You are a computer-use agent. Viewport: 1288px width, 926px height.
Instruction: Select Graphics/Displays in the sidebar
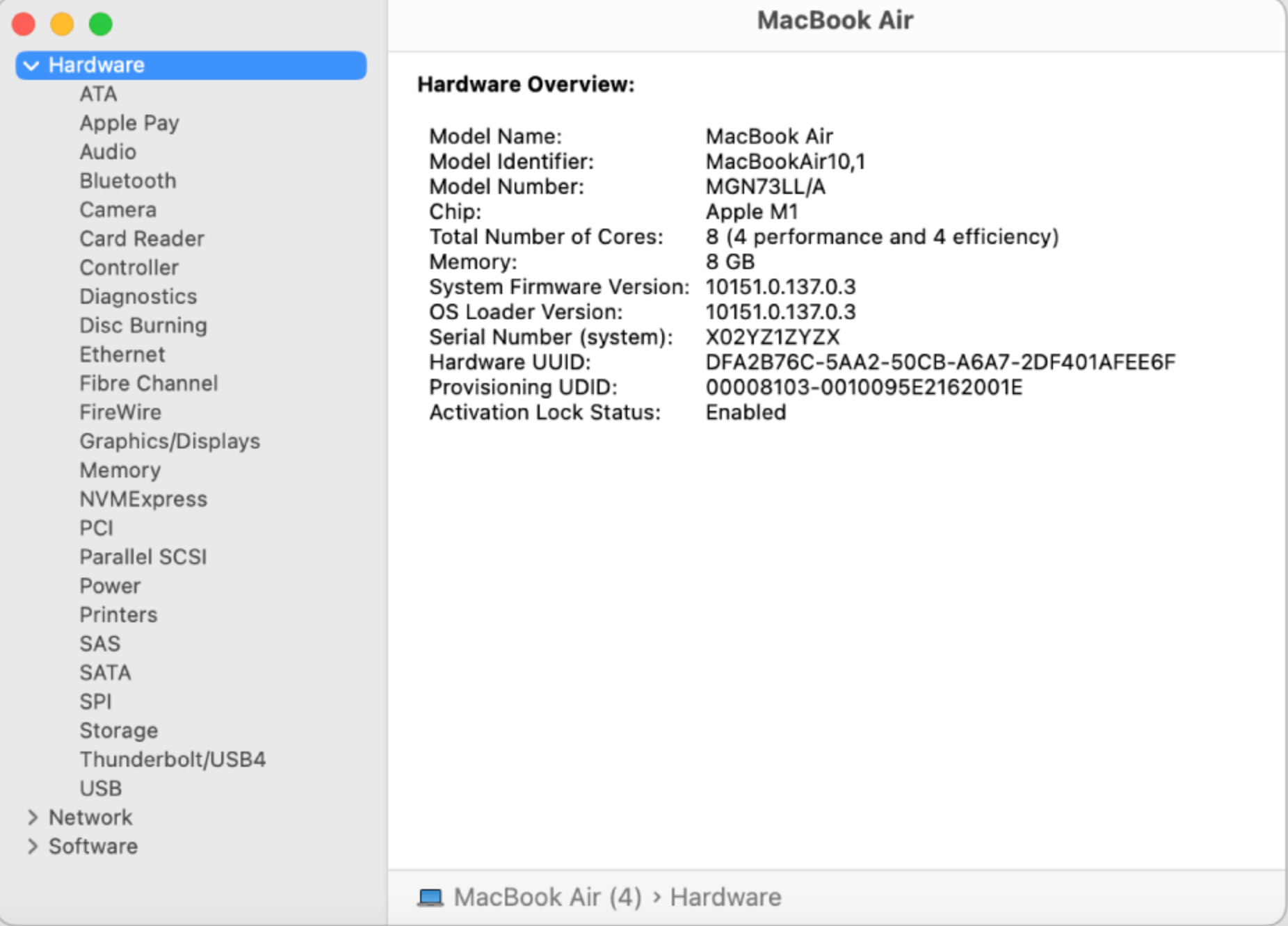pos(170,441)
